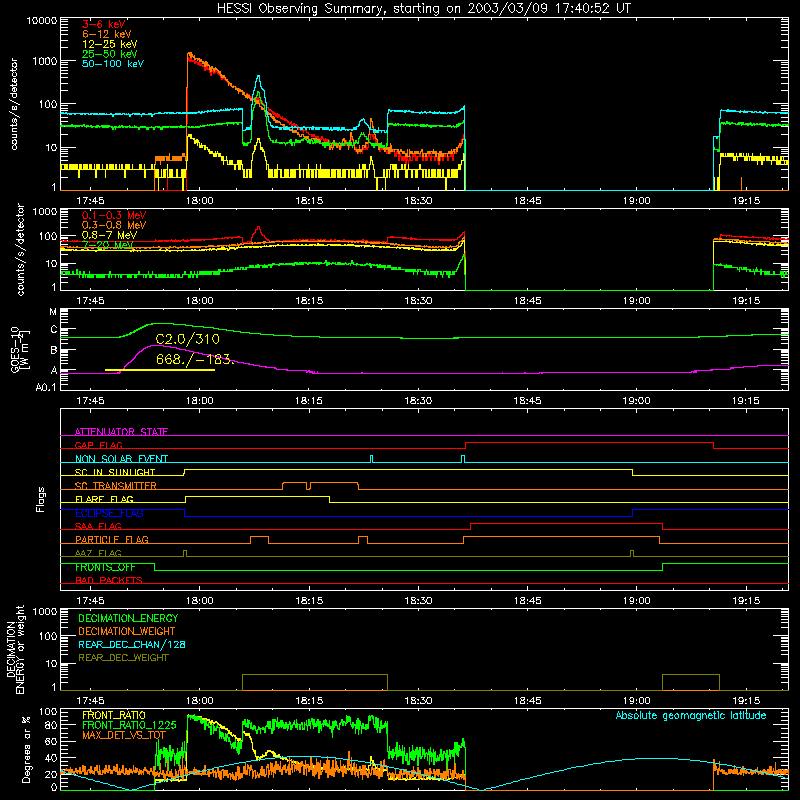Click the 668./-183. position annotation
Image resolution: width=800 pixels, height=800 pixels.
tap(195, 359)
